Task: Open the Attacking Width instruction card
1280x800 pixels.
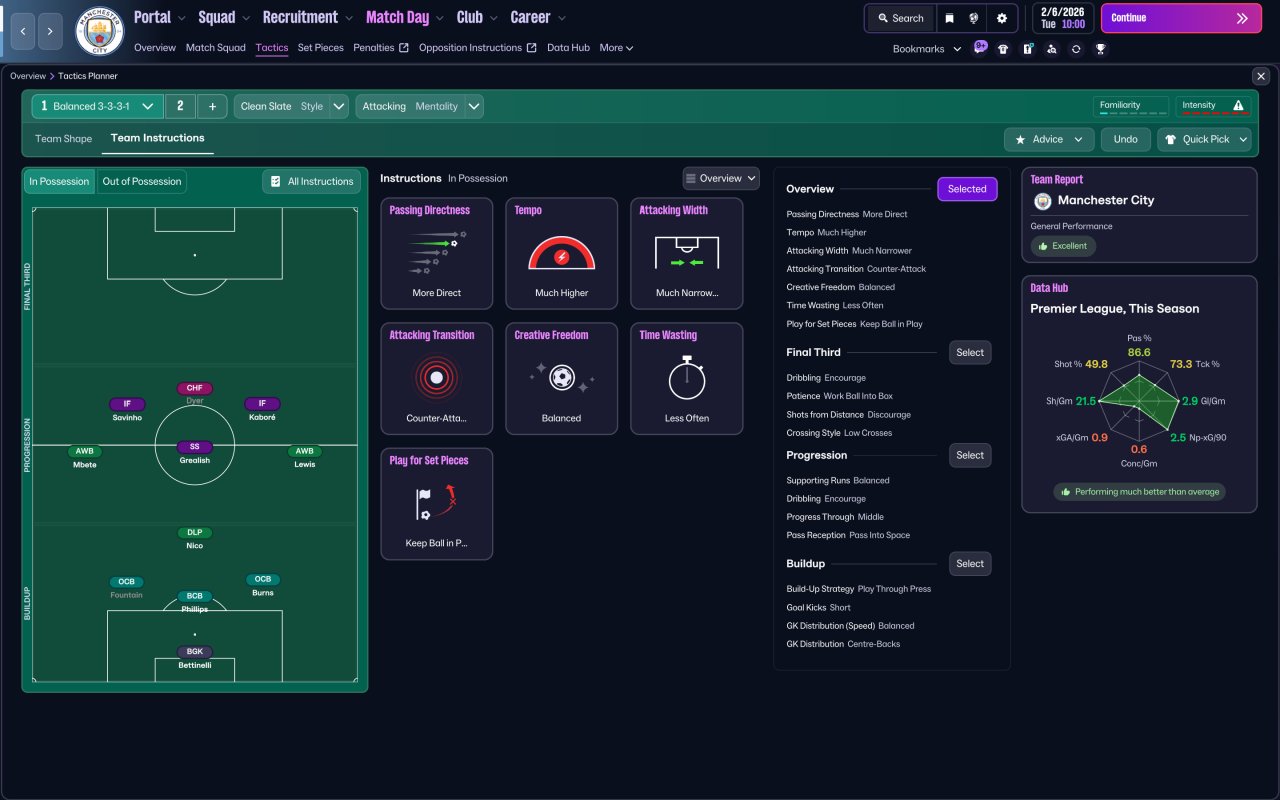Action: 687,253
